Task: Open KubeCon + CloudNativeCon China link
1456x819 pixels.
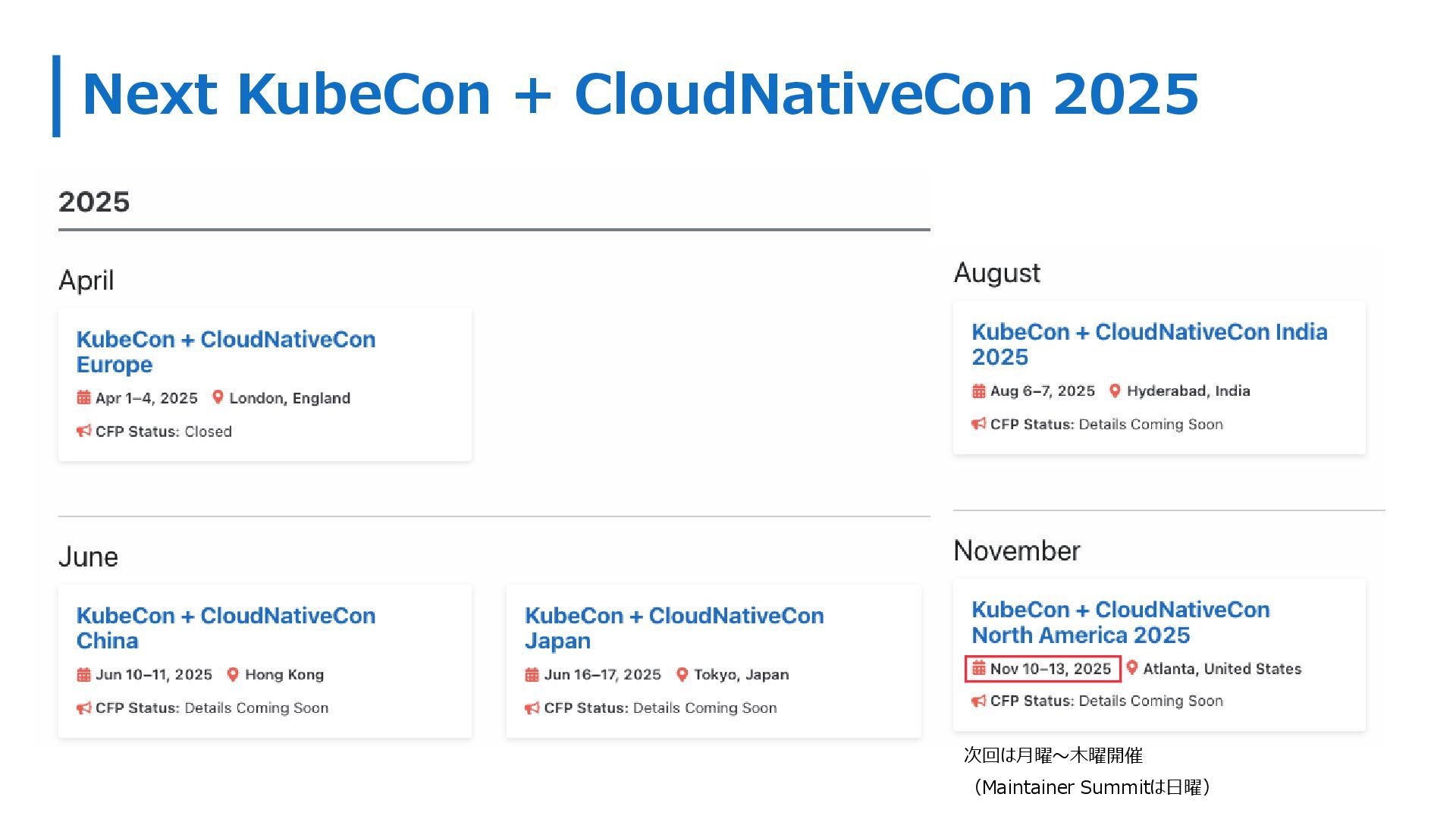Action: coord(225,628)
